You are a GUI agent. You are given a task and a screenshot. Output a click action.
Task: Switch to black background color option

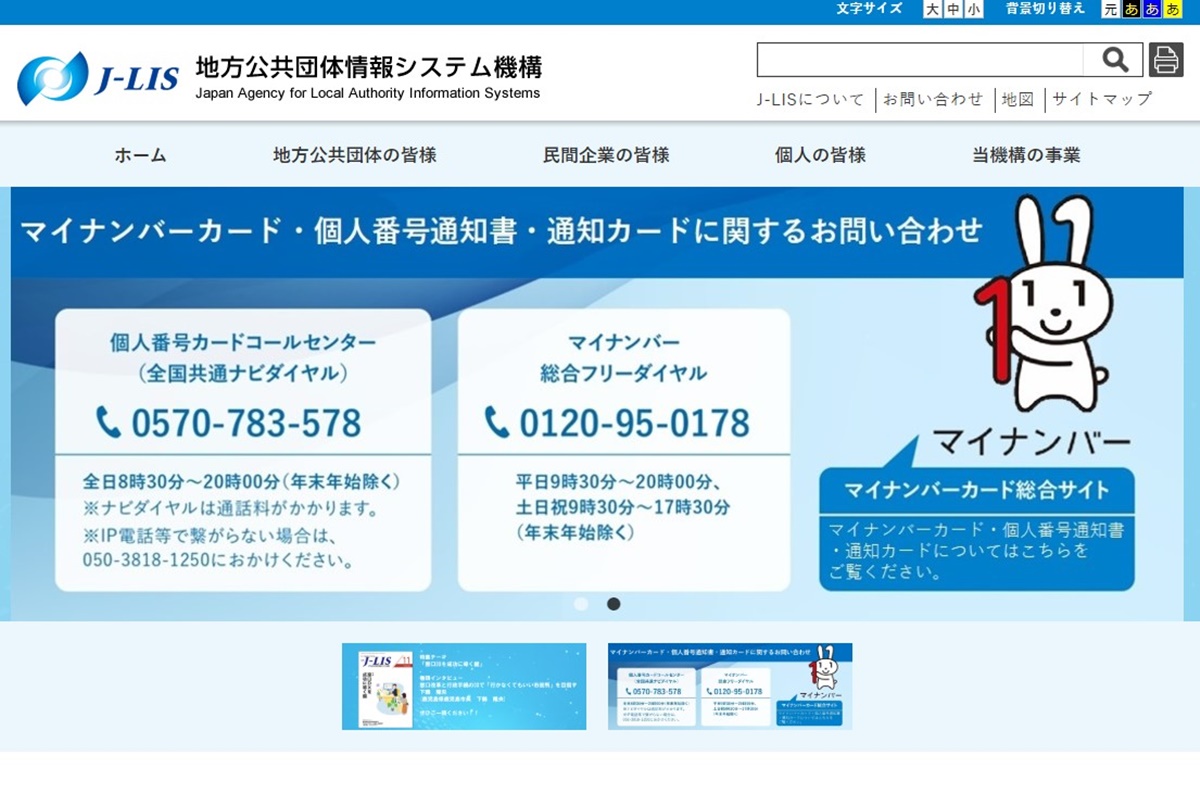[1131, 9]
